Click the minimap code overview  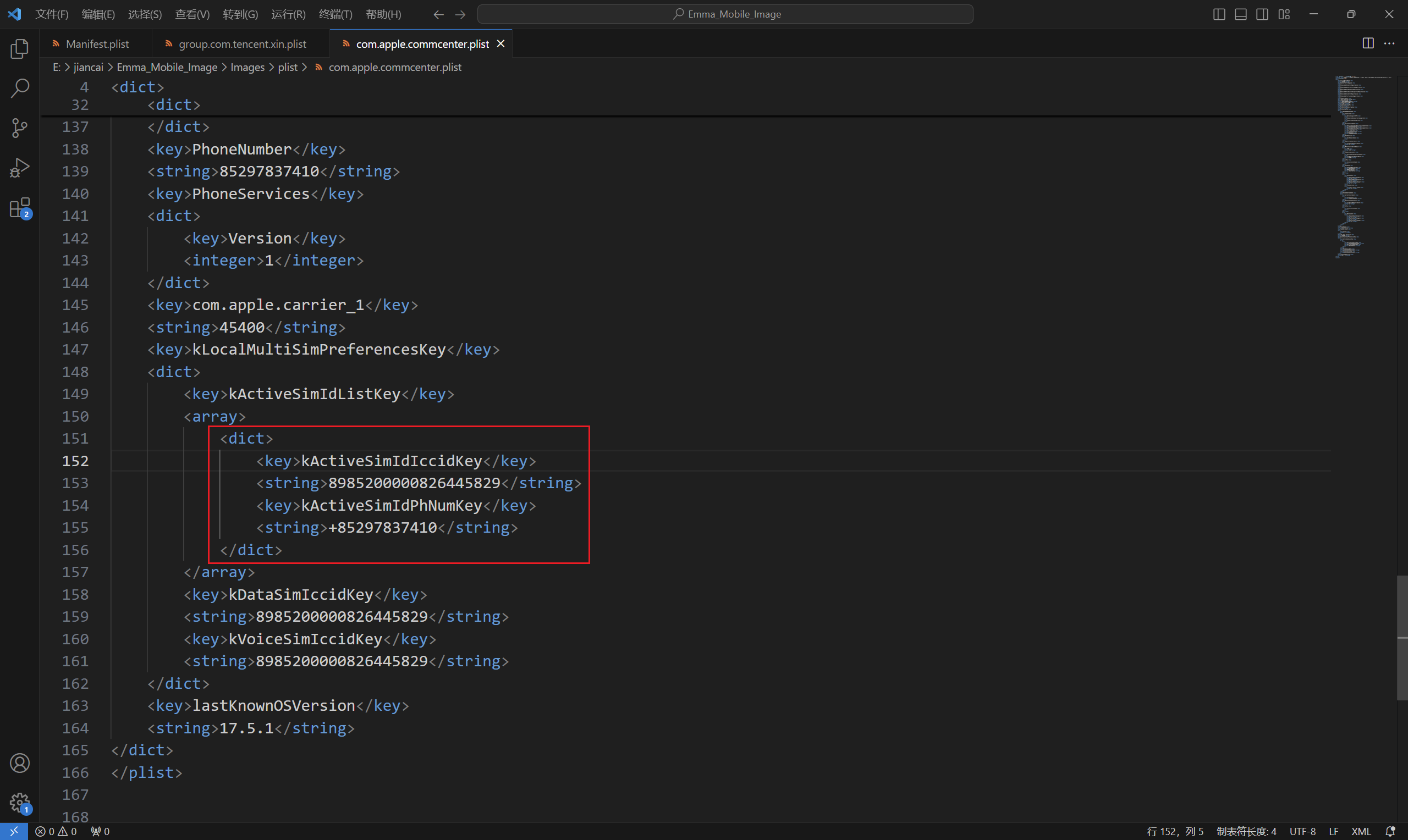(1363, 167)
